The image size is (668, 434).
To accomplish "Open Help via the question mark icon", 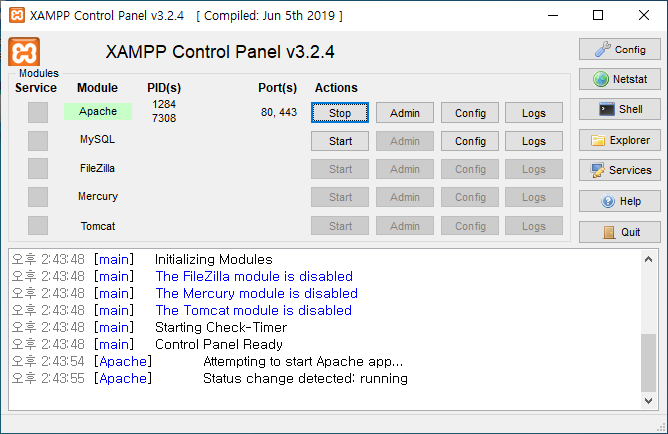I will pyautogui.click(x=619, y=201).
